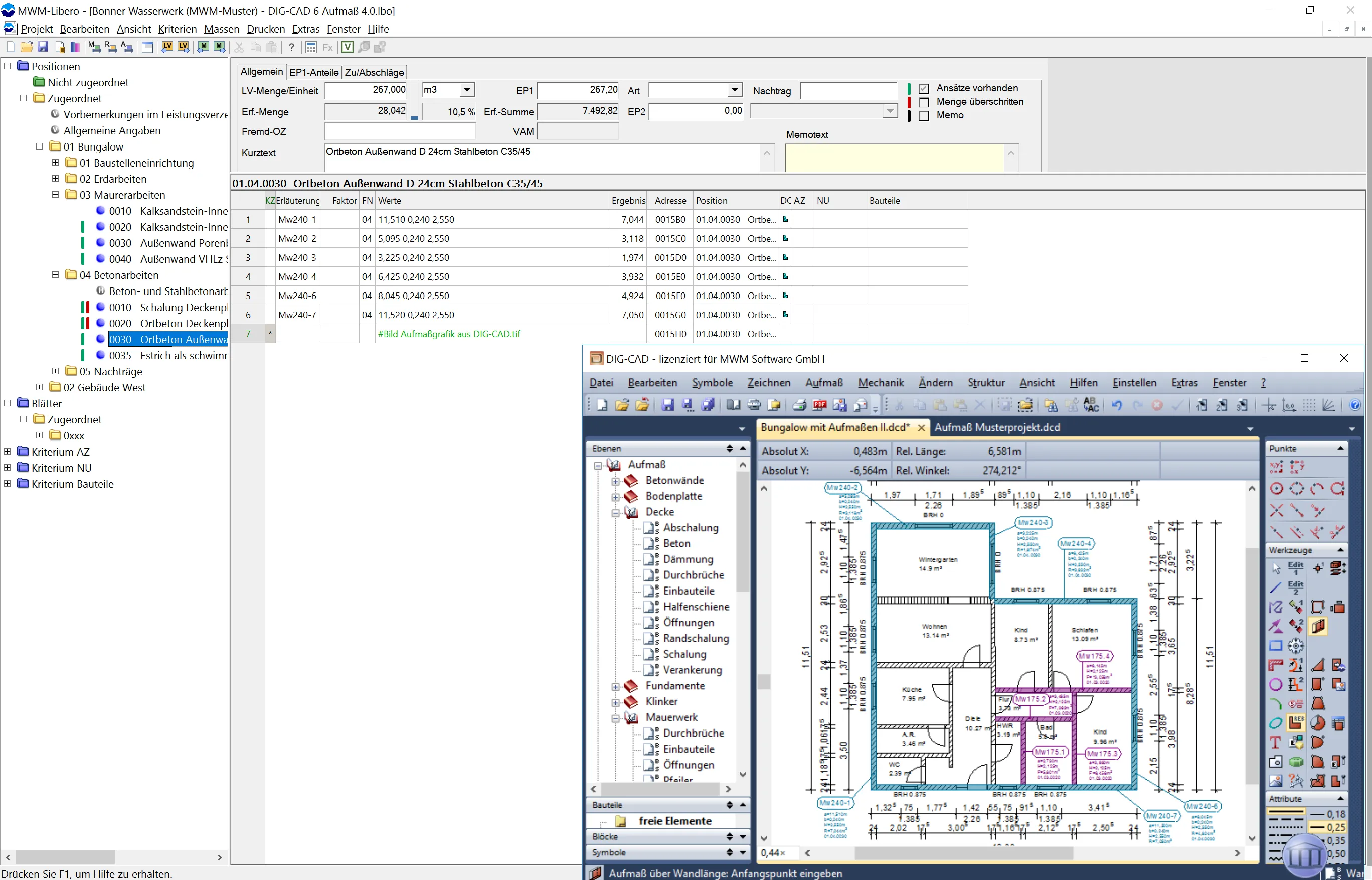Close the Bungalow mit Aufmaßen II.dcd tab
Image resolution: width=1372 pixels, height=880 pixels.
(921, 428)
